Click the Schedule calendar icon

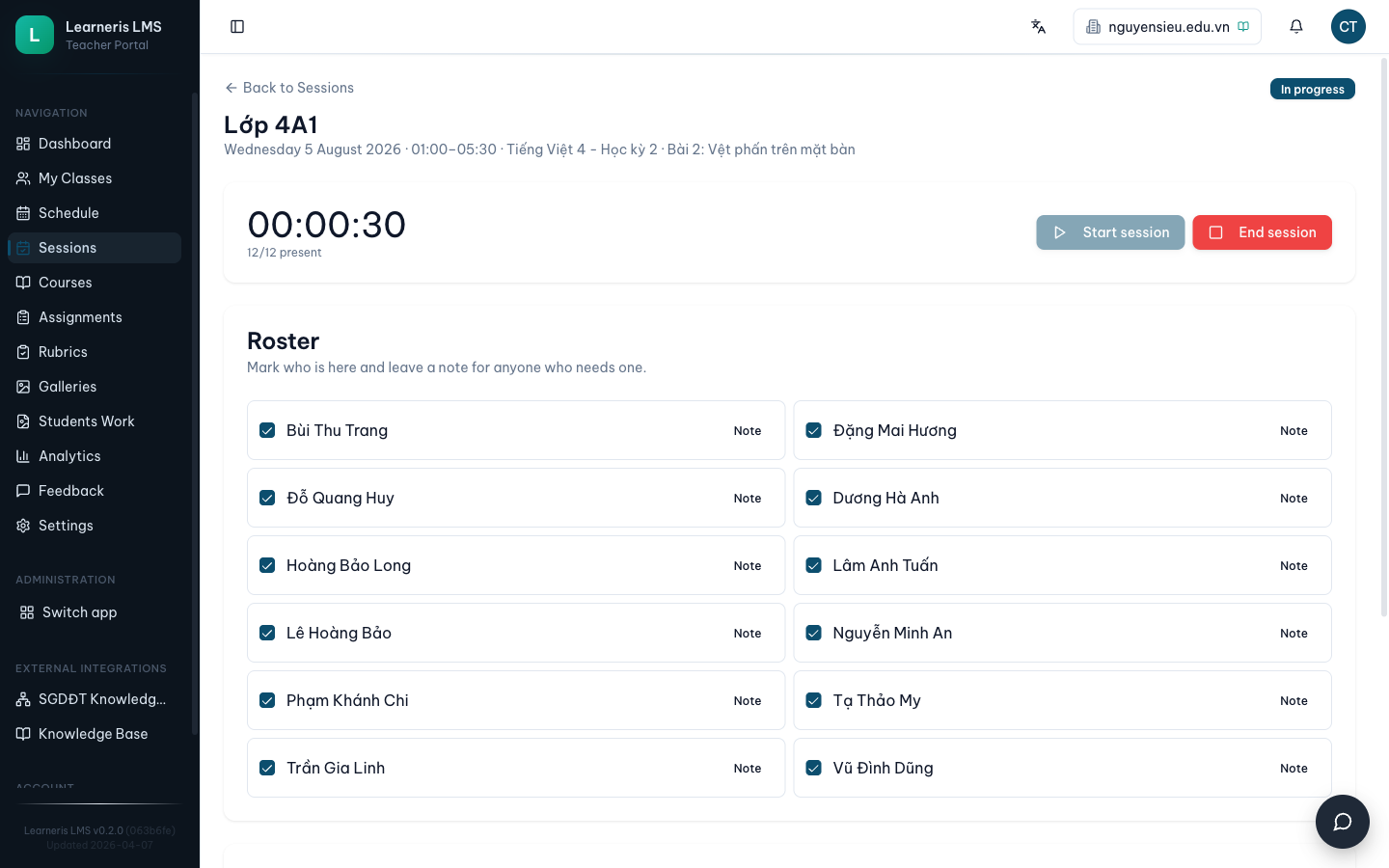click(x=23, y=213)
